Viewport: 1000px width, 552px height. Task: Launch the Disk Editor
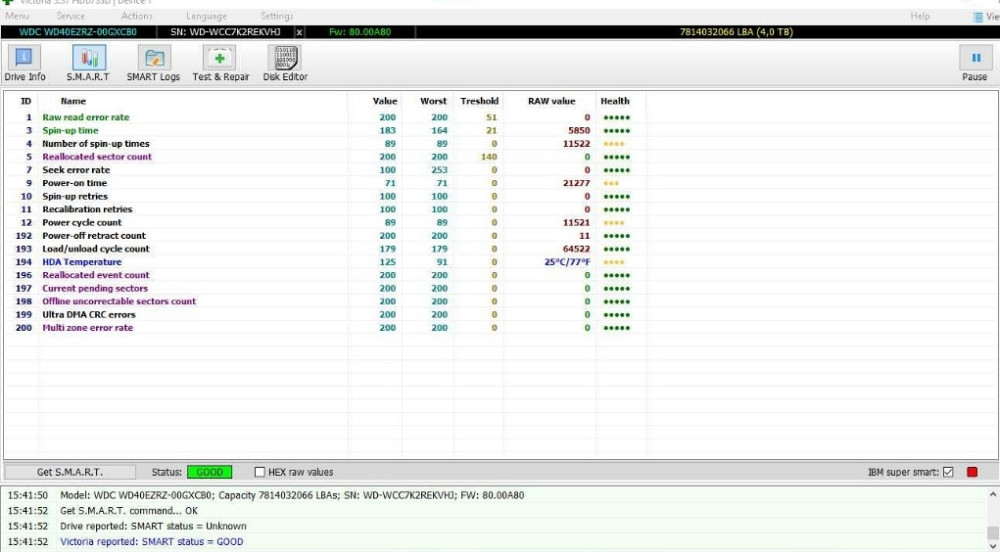point(285,63)
